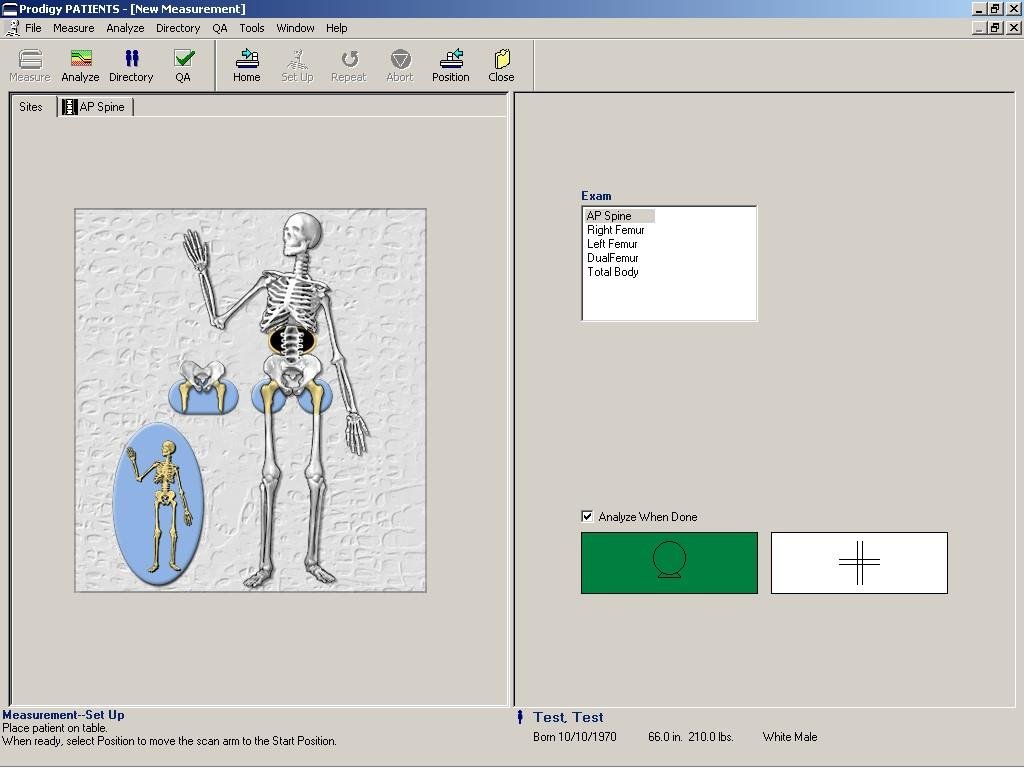Click the birth date Born 10/10/1970
Image resolution: width=1024 pixels, height=768 pixels.
pos(575,737)
